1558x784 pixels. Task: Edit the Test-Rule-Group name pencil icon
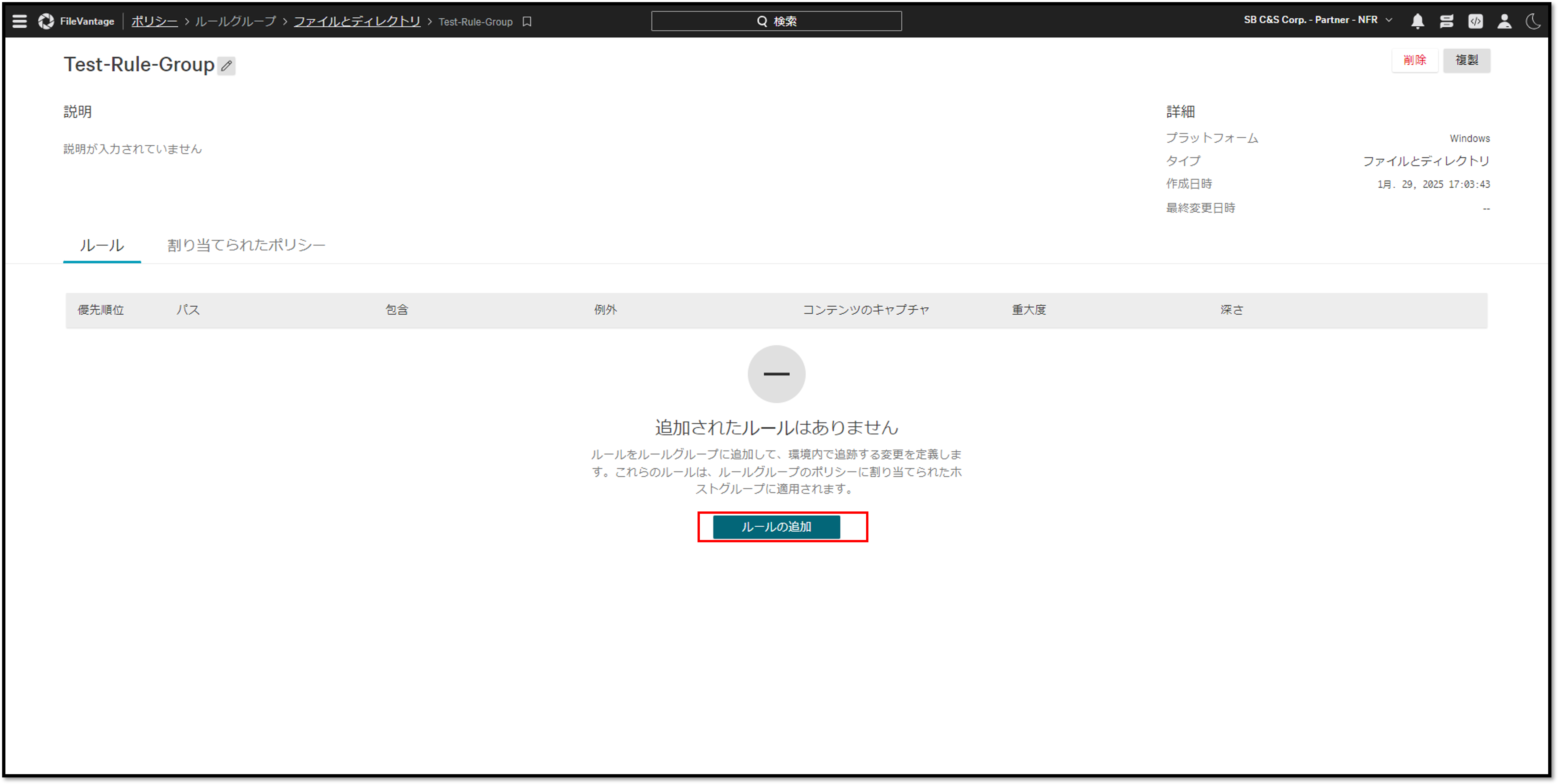point(226,65)
